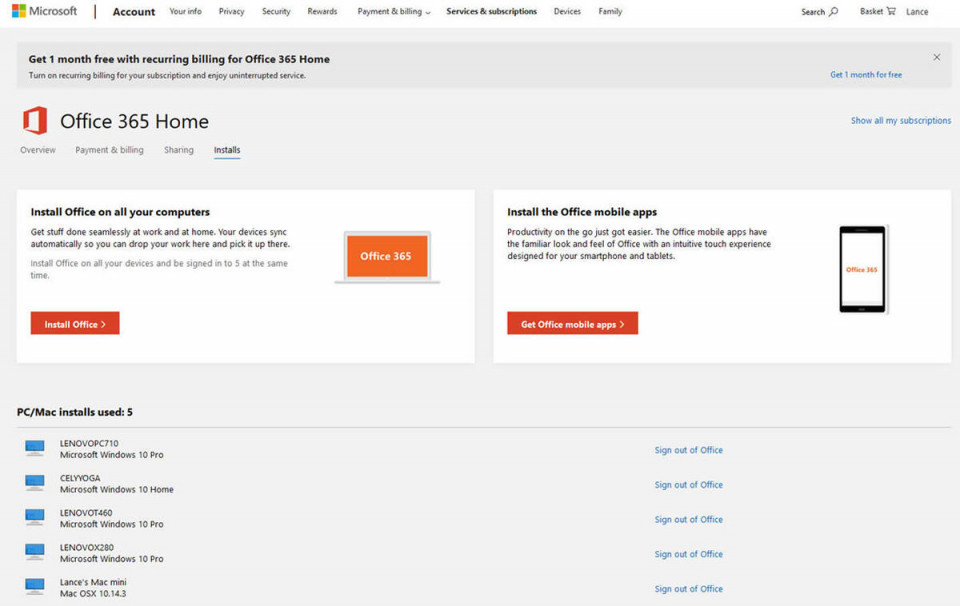Click Install Office on all your computers heading
960x606 pixels.
coord(120,212)
